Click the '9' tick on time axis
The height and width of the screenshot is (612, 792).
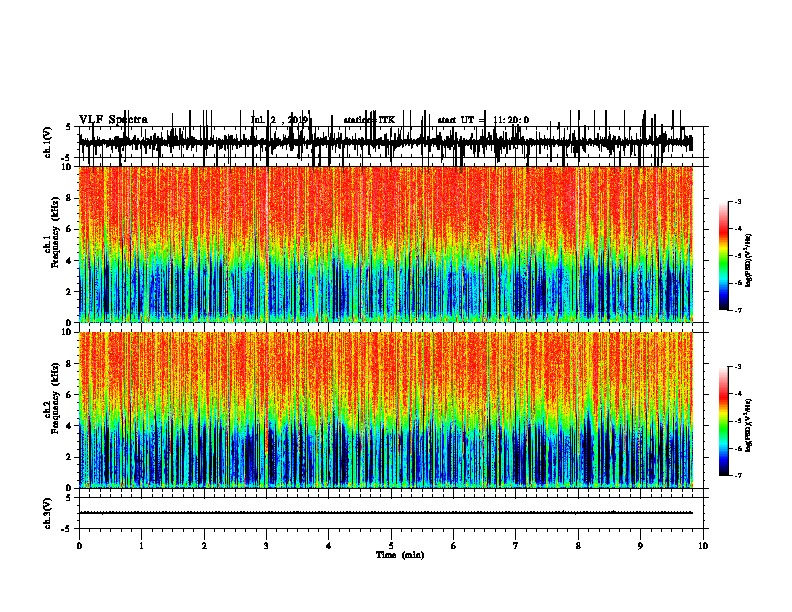point(640,546)
